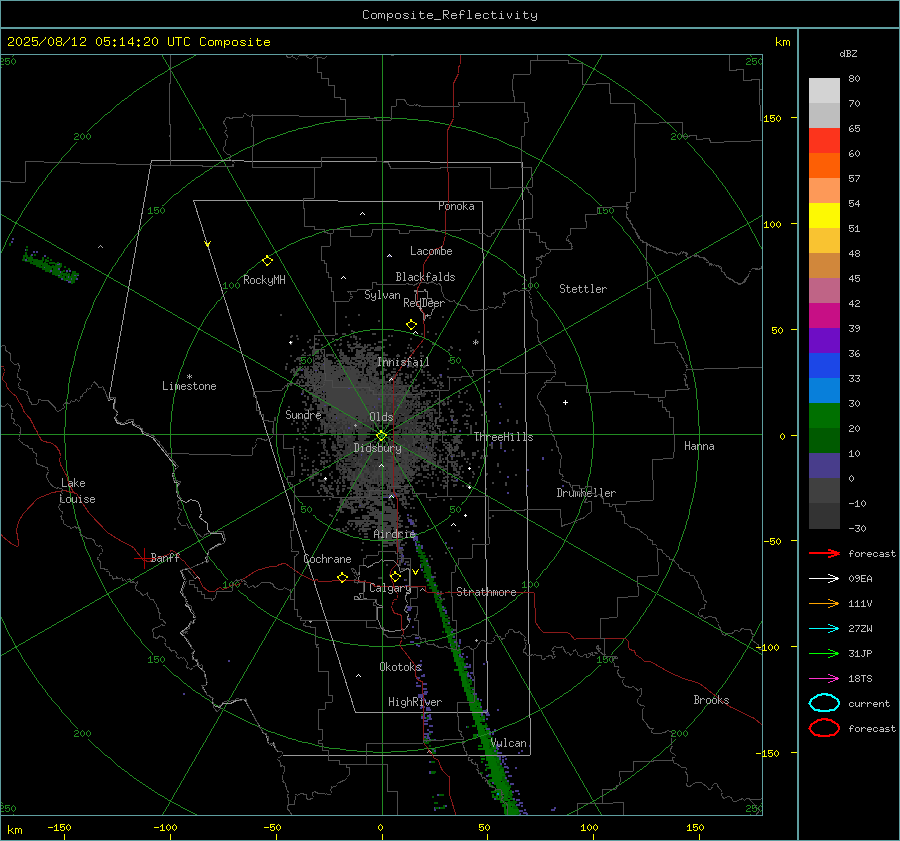
Task: Click the 09EA legend label
Action: tap(860, 579)
